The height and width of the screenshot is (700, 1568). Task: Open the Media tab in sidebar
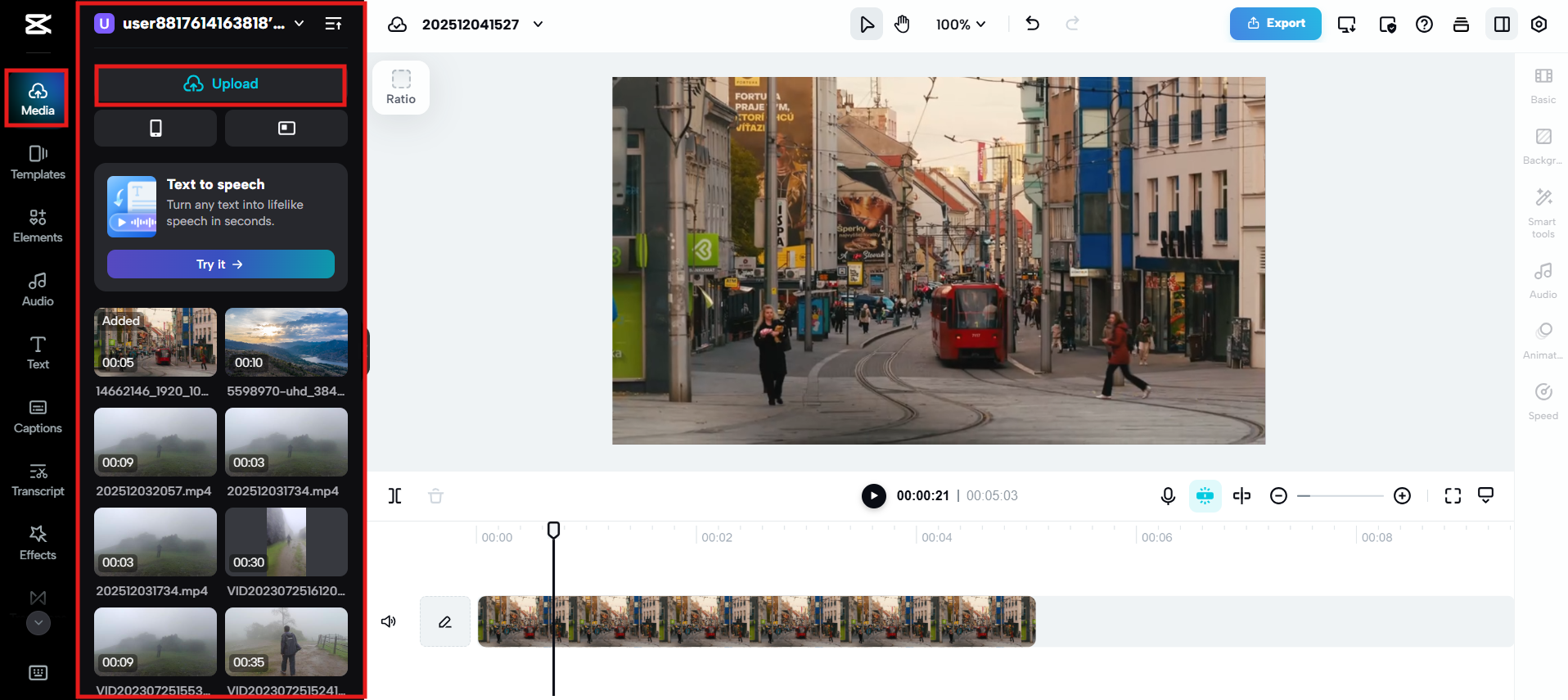[38, 99]
